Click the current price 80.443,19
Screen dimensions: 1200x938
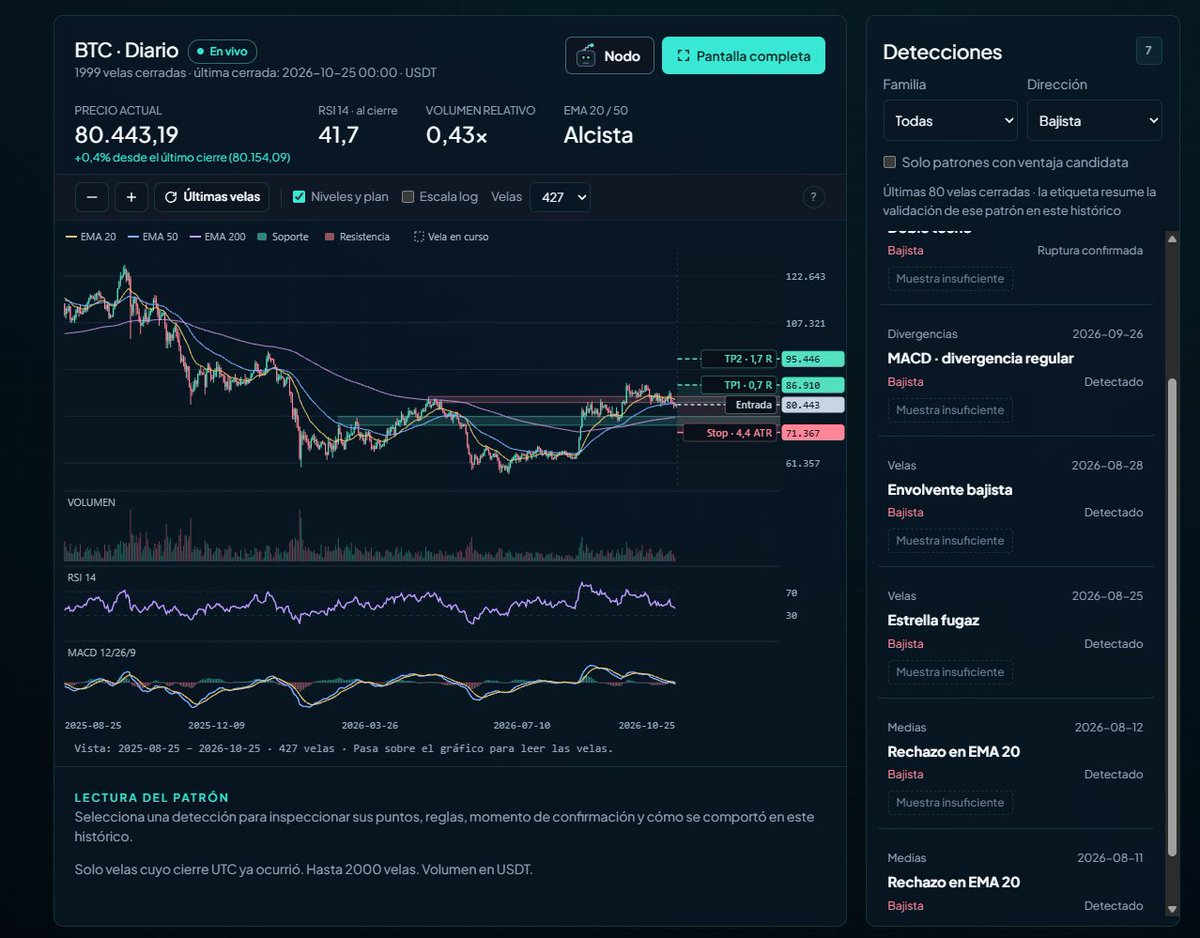[127, 135]
